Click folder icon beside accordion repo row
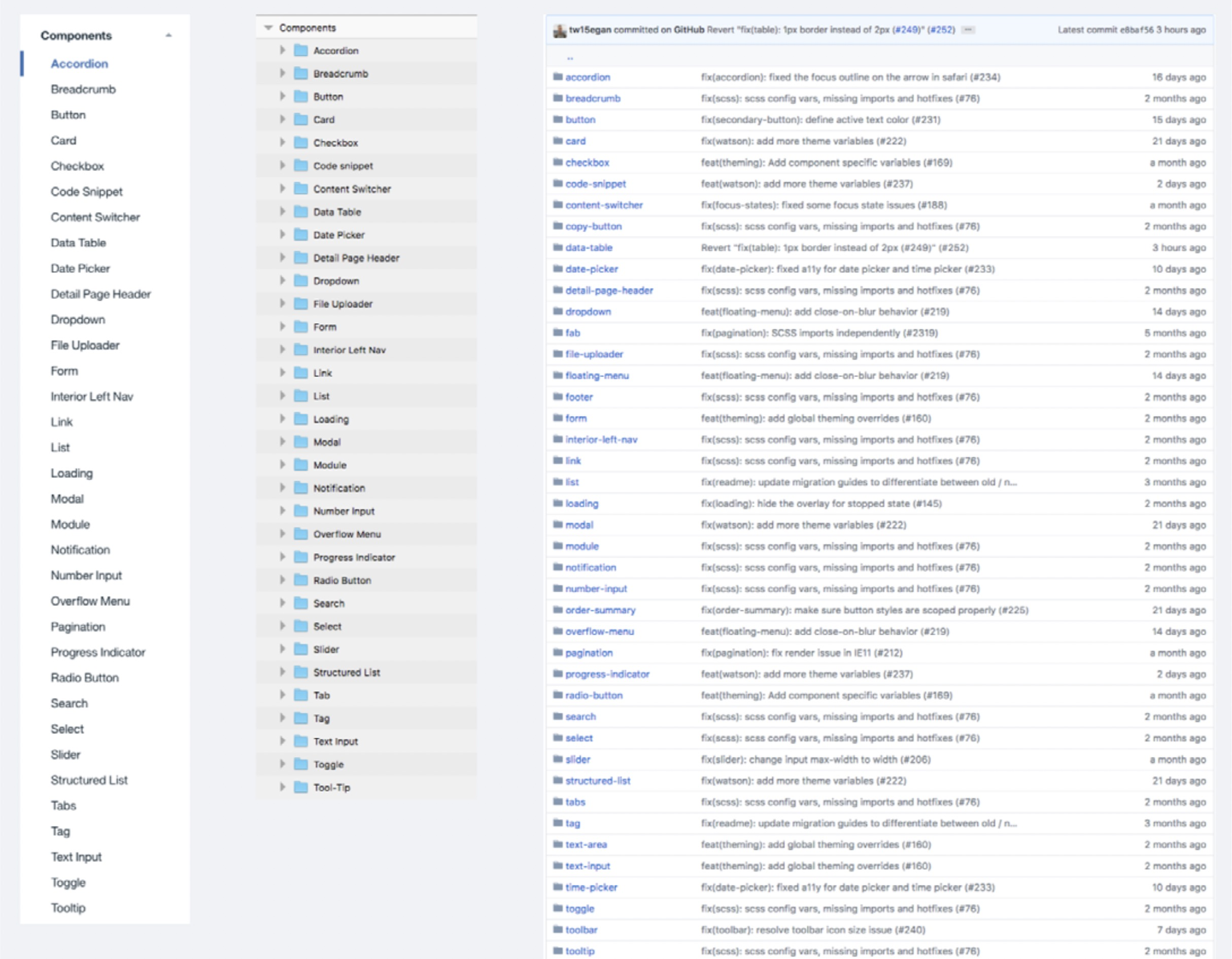1232x959 pixels. (558, 77)
